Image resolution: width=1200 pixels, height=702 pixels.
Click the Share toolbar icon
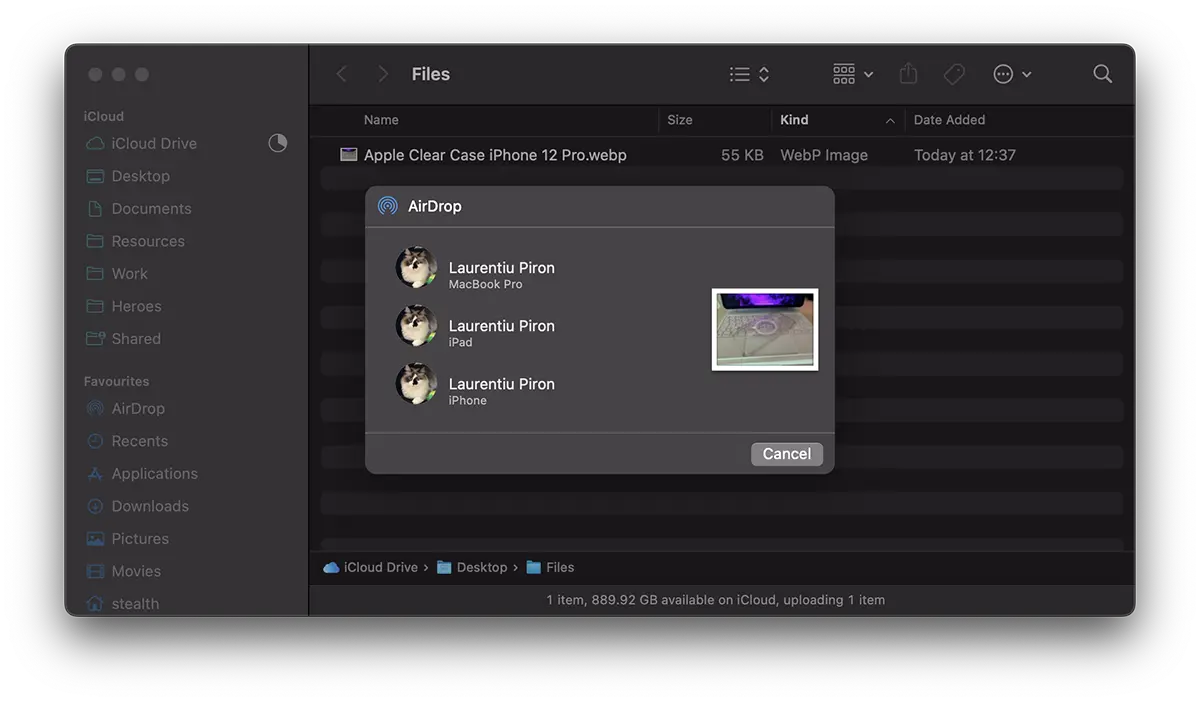908,74
